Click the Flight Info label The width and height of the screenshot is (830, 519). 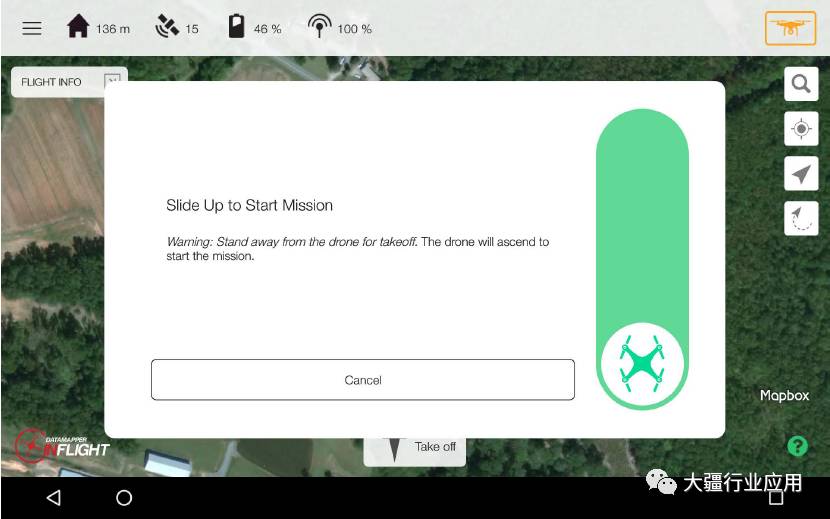click(x=52, y=82)
